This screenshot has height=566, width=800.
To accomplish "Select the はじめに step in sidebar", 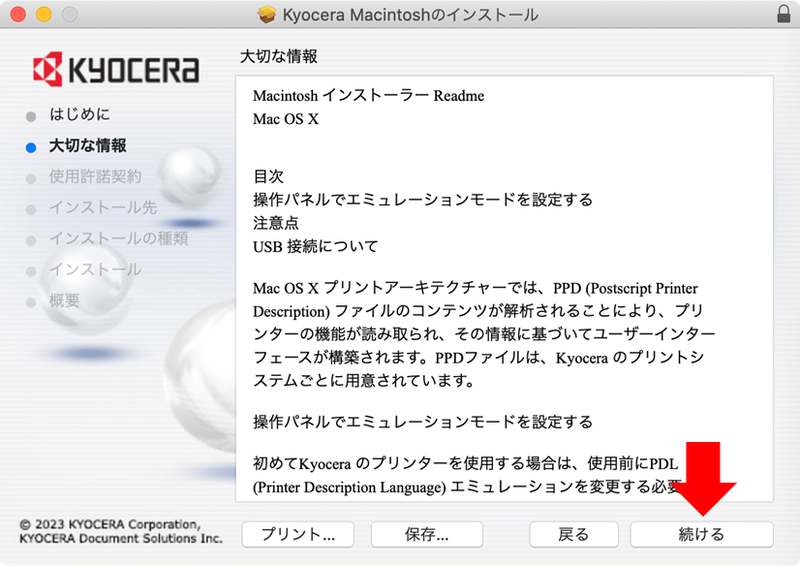I will pyautogui.click(x=80, y=114).
